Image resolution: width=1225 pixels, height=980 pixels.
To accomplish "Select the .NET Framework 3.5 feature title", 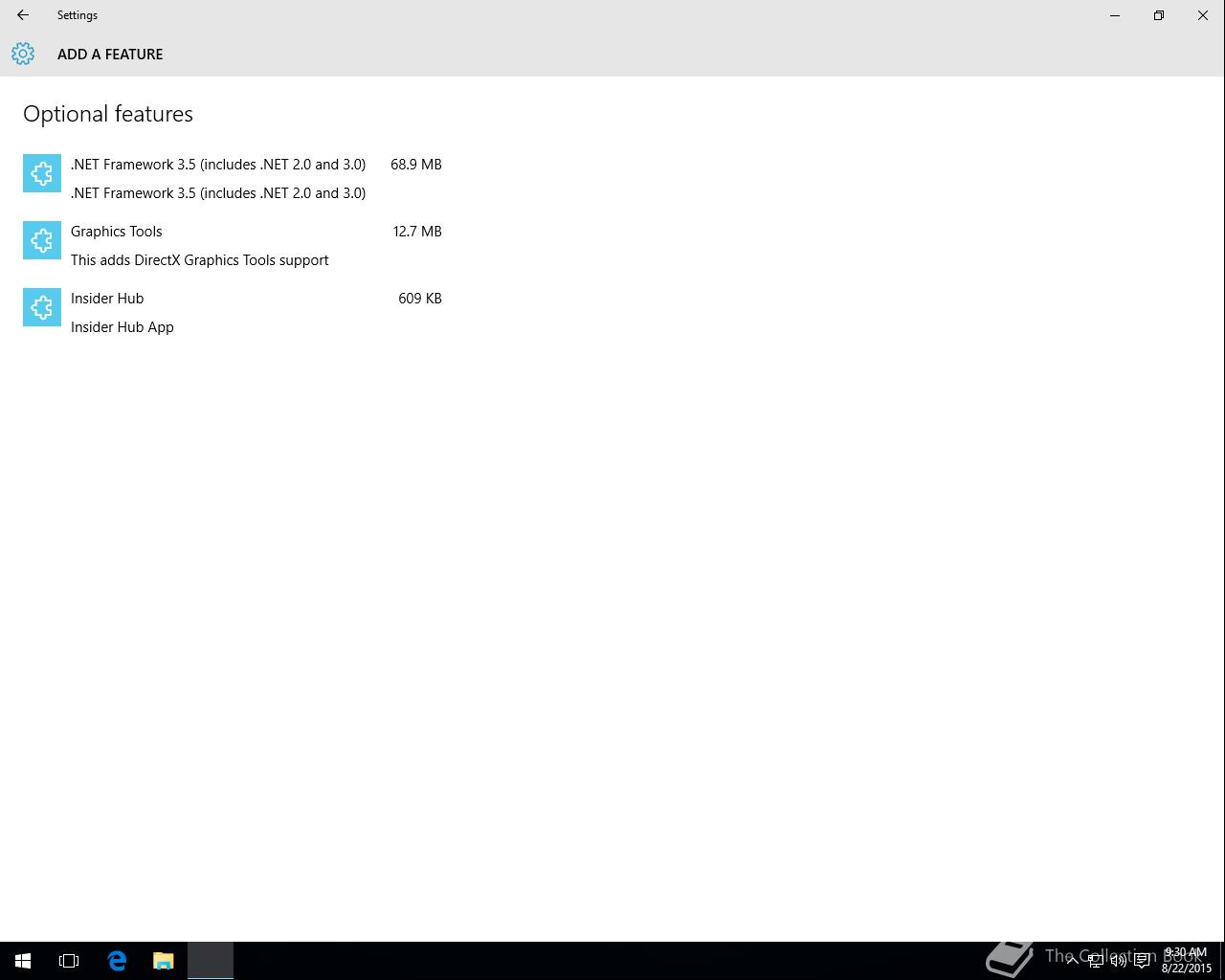I will [218, 165].
